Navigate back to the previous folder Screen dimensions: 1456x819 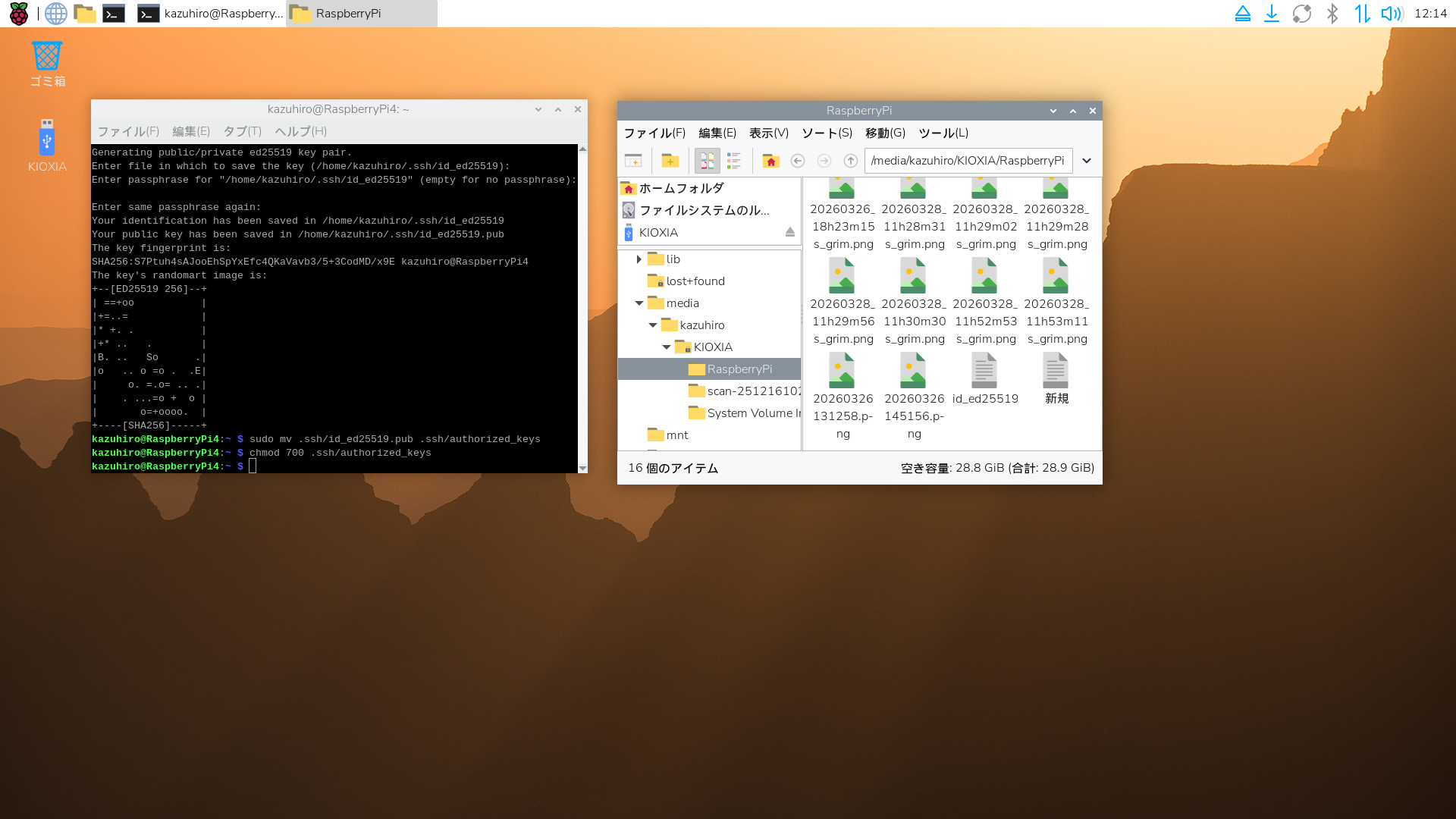(x=797, y=161)
